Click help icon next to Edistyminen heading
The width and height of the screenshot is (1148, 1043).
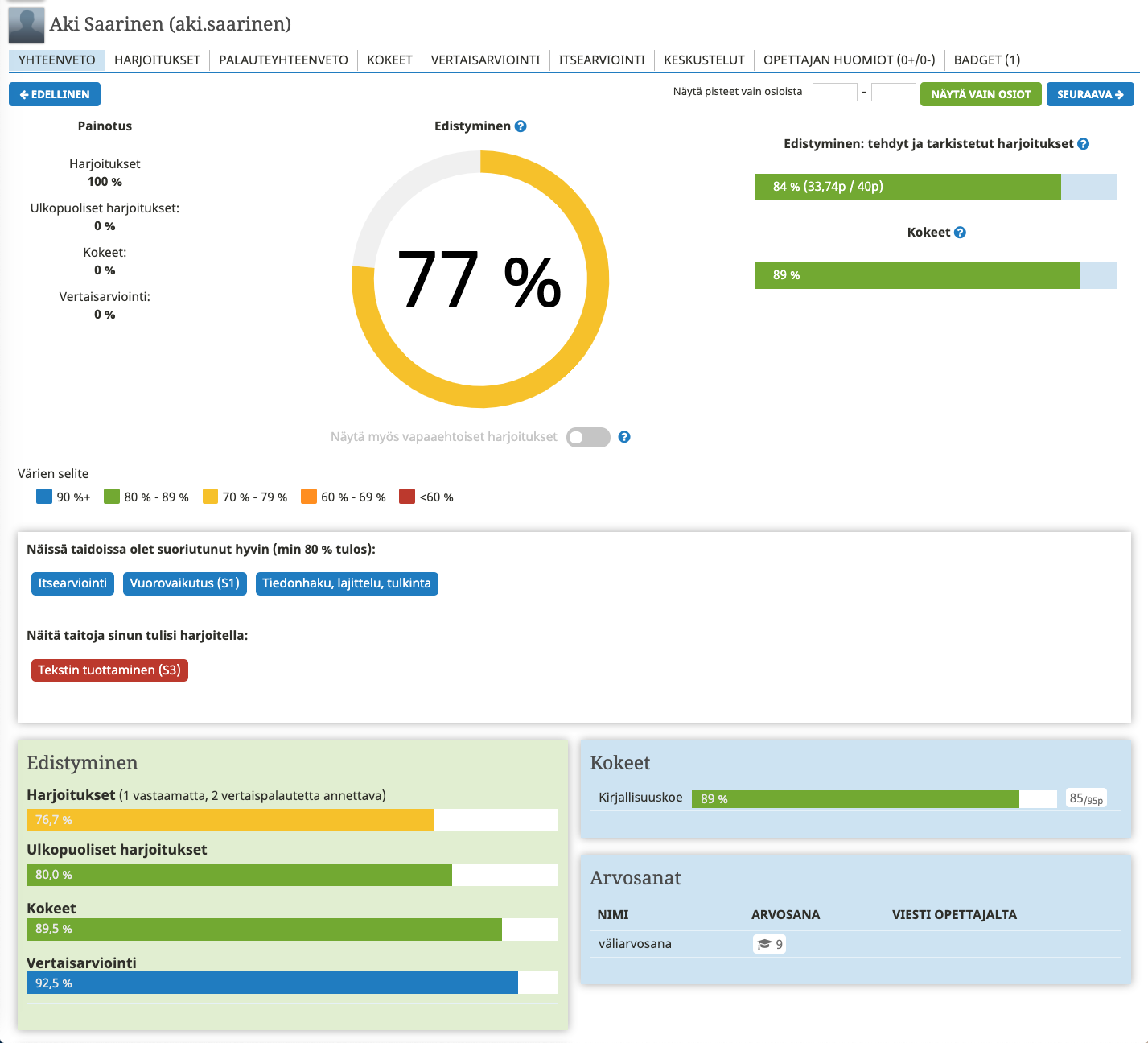(521, 126)
